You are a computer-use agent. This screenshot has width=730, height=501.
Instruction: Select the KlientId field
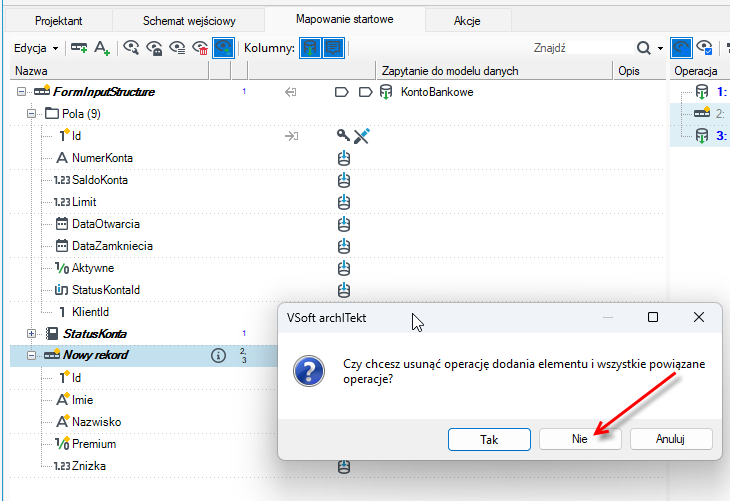[x=90, y=312]
